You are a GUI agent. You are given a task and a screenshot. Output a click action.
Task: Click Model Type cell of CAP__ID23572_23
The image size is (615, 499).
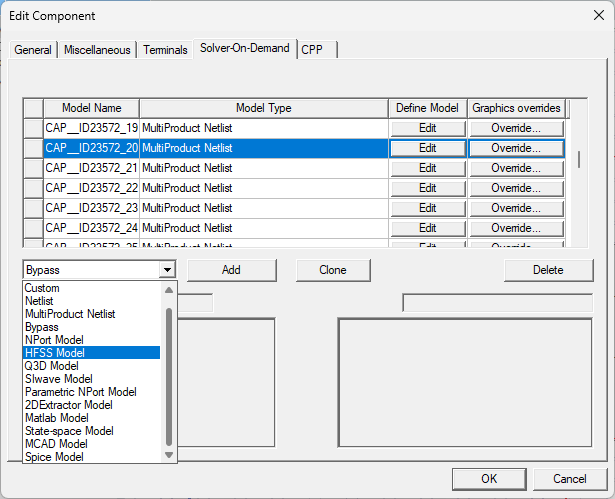pyautogui.click(x=264, y=208)
